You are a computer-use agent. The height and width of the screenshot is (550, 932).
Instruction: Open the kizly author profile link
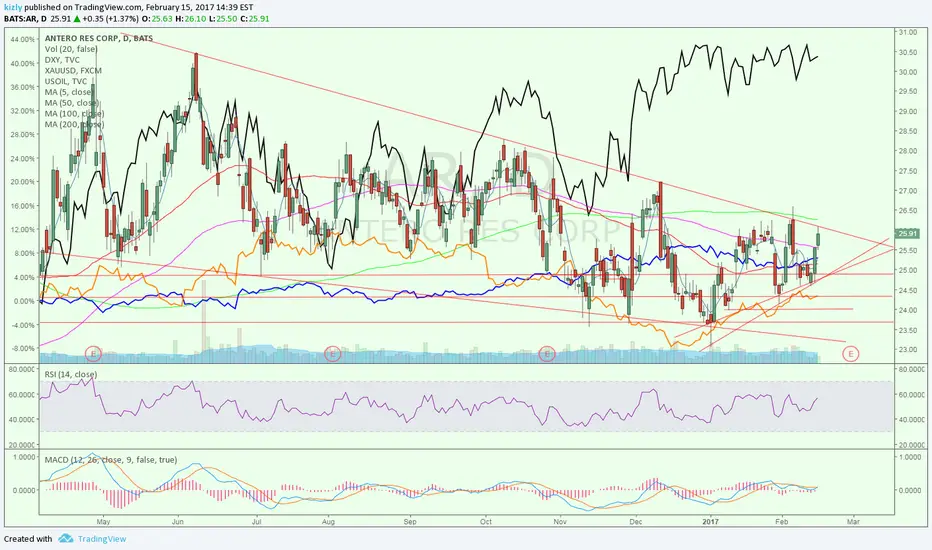coord(12,7)
